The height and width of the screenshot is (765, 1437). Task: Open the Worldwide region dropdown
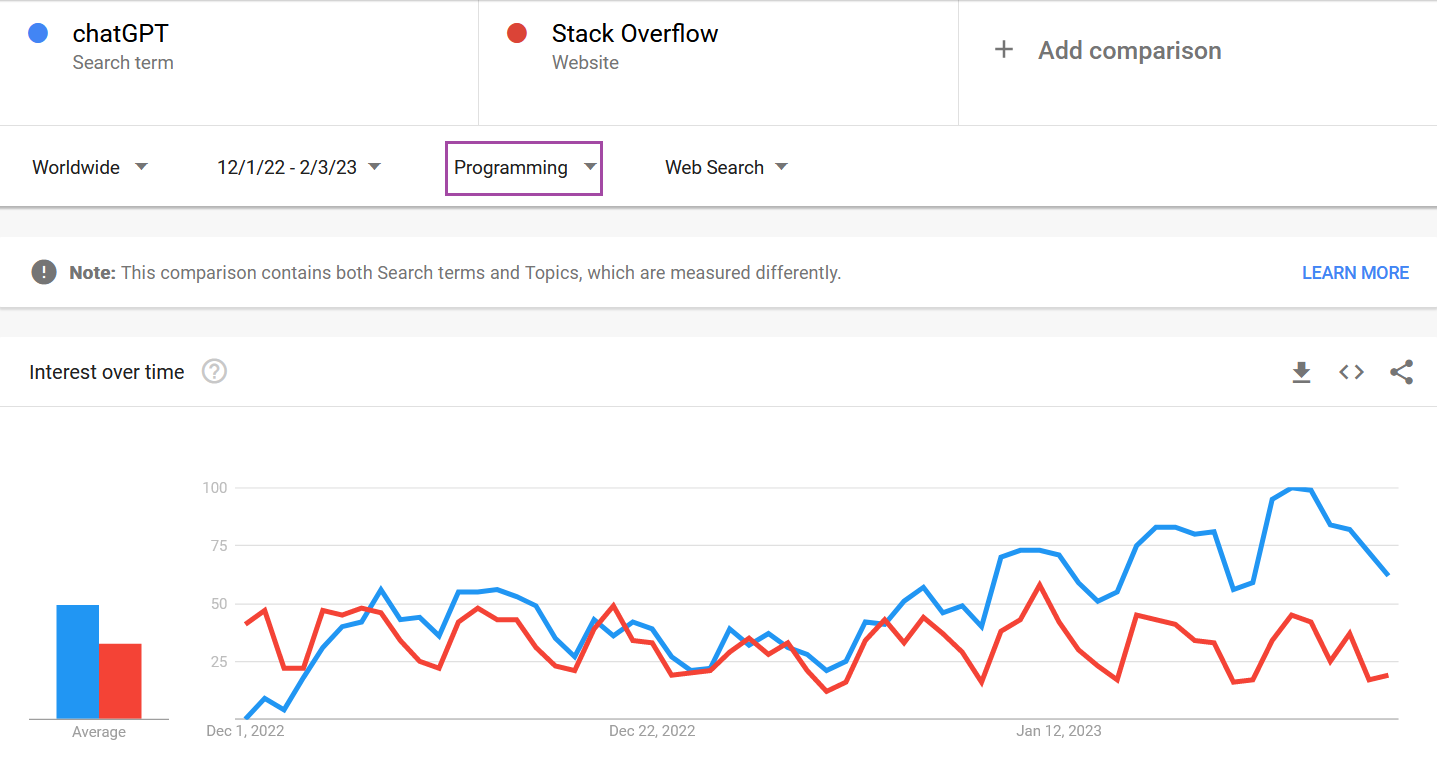(x=90, y=167)
